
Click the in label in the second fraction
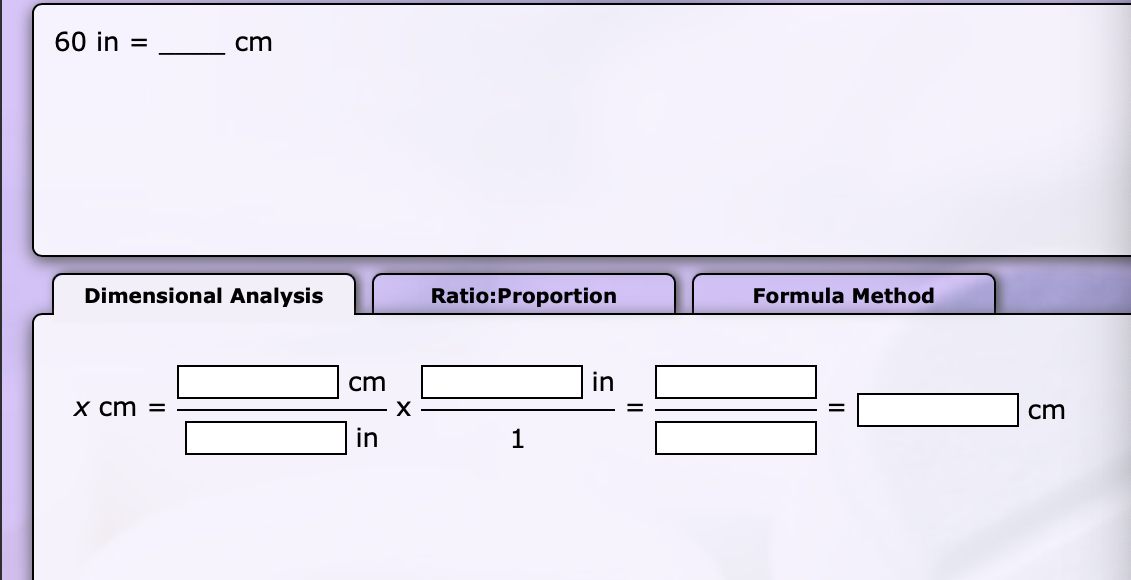pos(600,382)
